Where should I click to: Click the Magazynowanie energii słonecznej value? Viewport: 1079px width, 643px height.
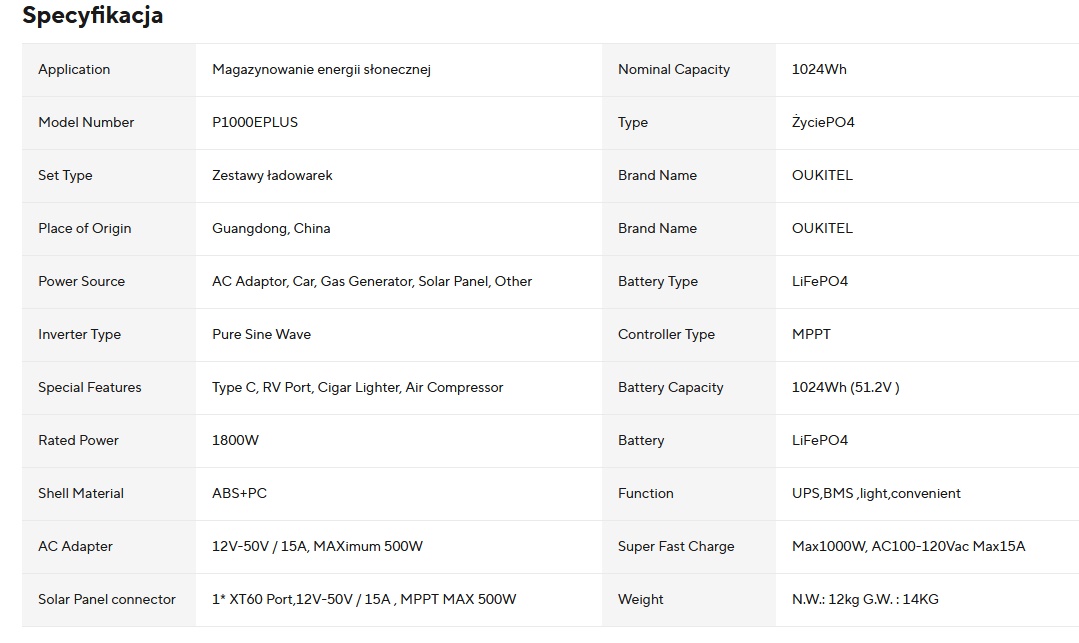point(321,70)
